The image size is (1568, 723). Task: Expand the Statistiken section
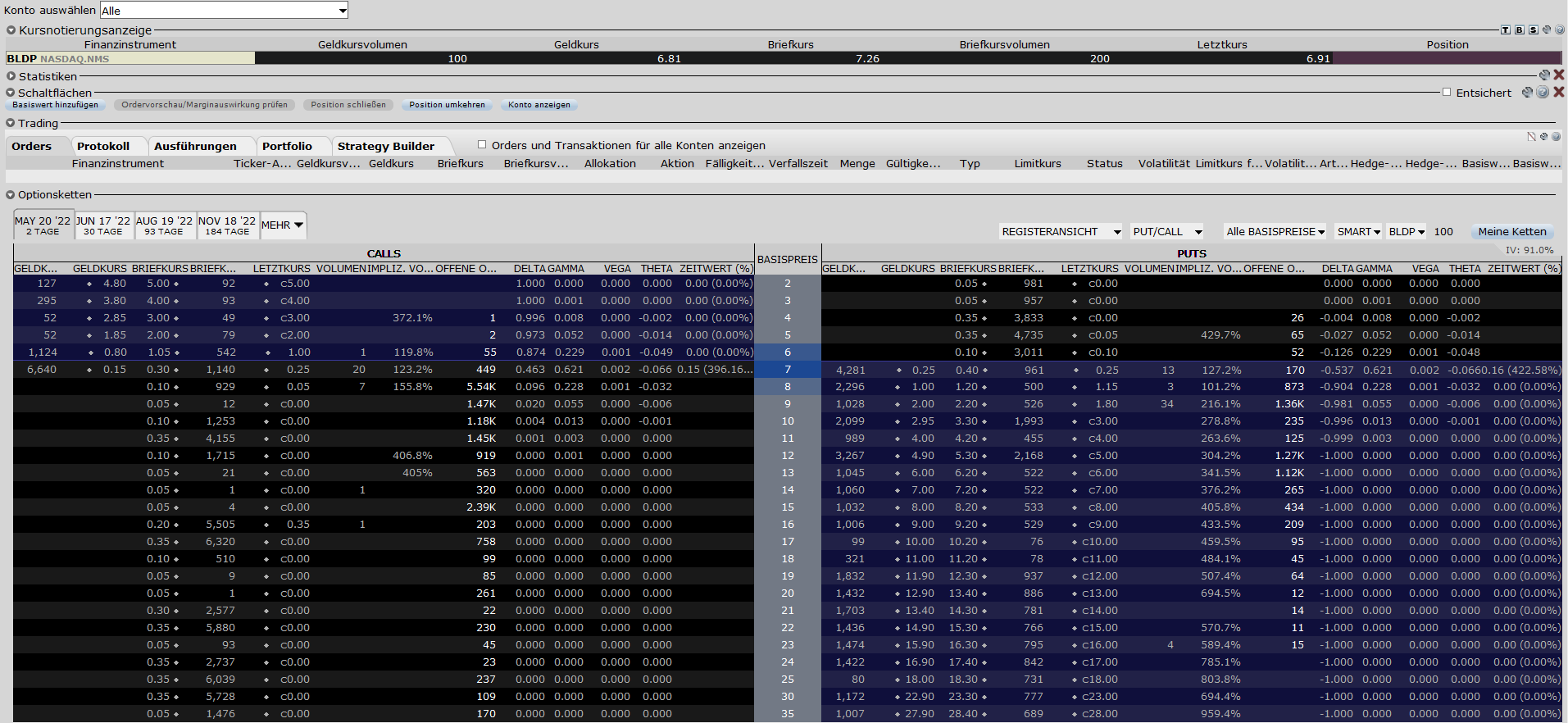[x=11, y=76]
